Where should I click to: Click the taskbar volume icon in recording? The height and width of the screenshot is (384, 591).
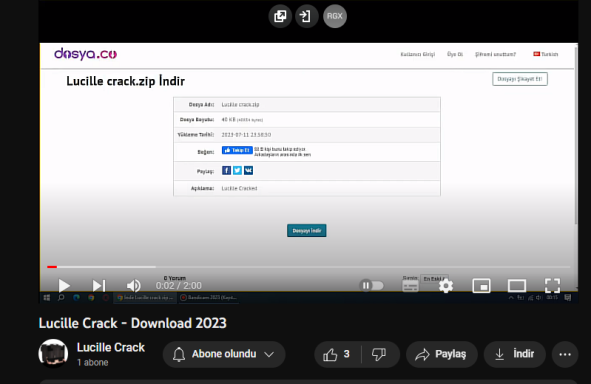coord(539,298)
